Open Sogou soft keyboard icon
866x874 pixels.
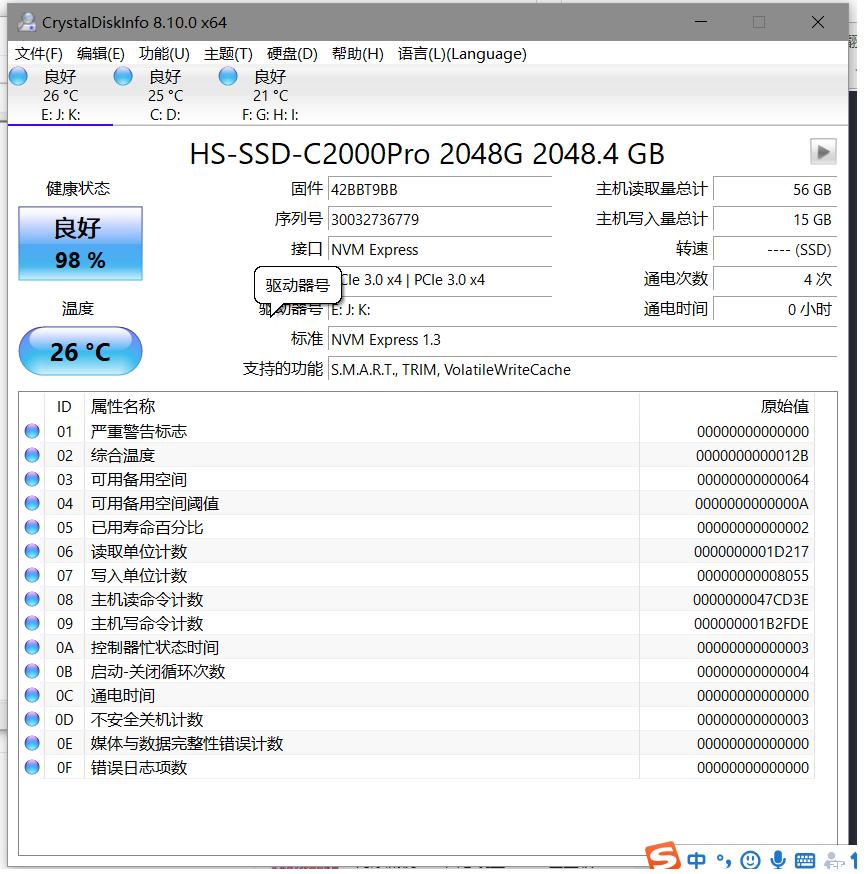pyautogui.click(x=805, y=861)
